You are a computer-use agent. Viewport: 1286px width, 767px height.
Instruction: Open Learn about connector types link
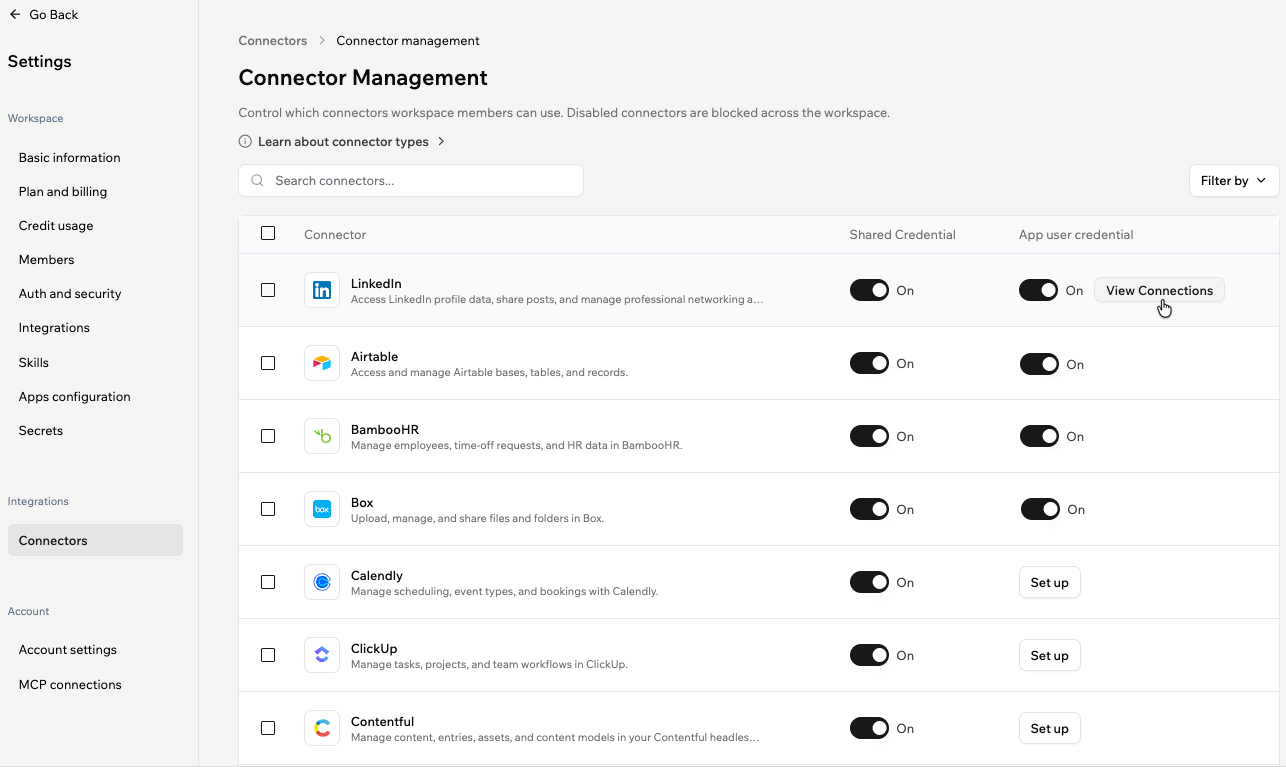click(x=343, y=142)
